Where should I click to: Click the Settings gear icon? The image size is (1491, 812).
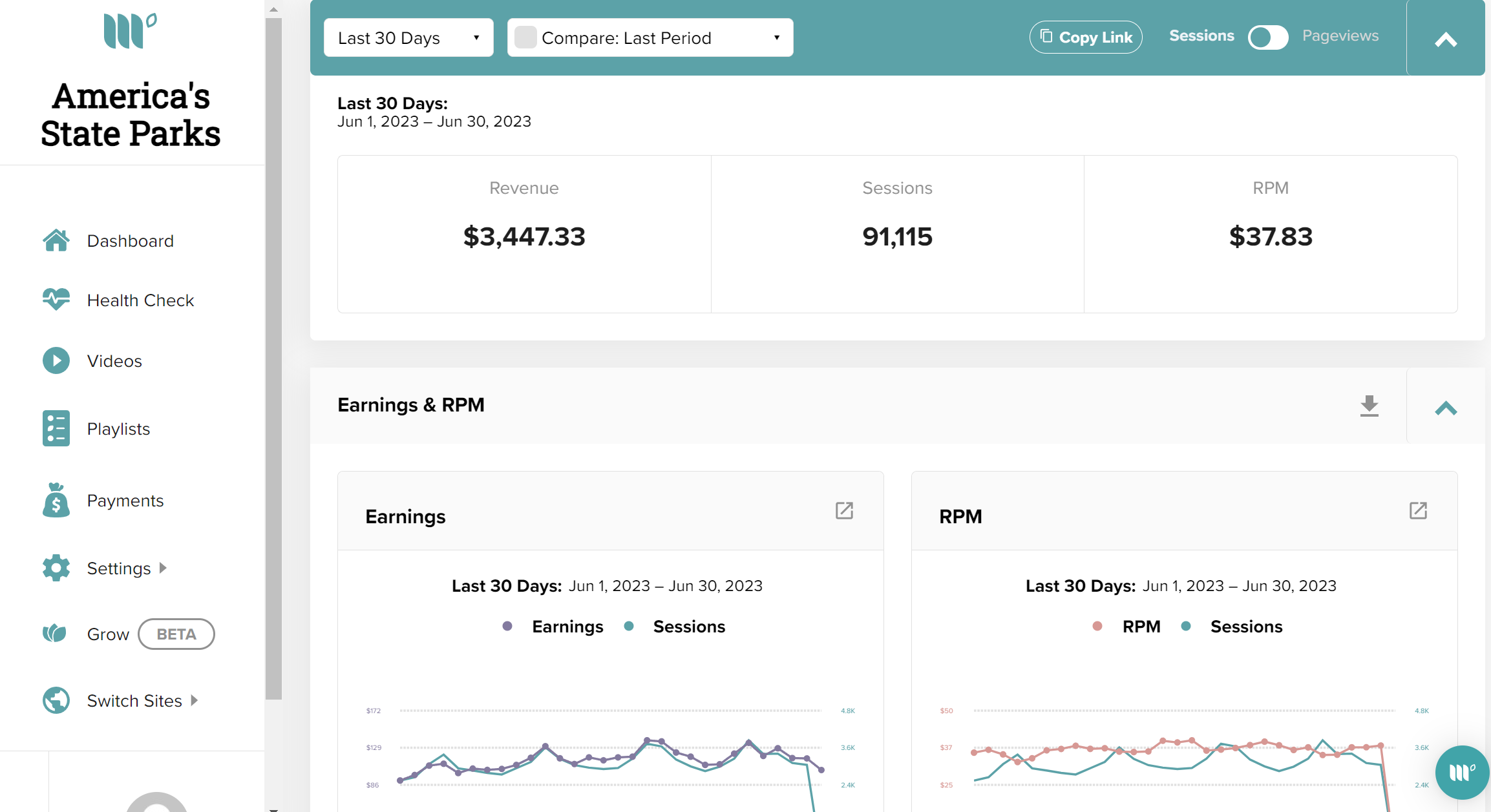tap(56, 568)
